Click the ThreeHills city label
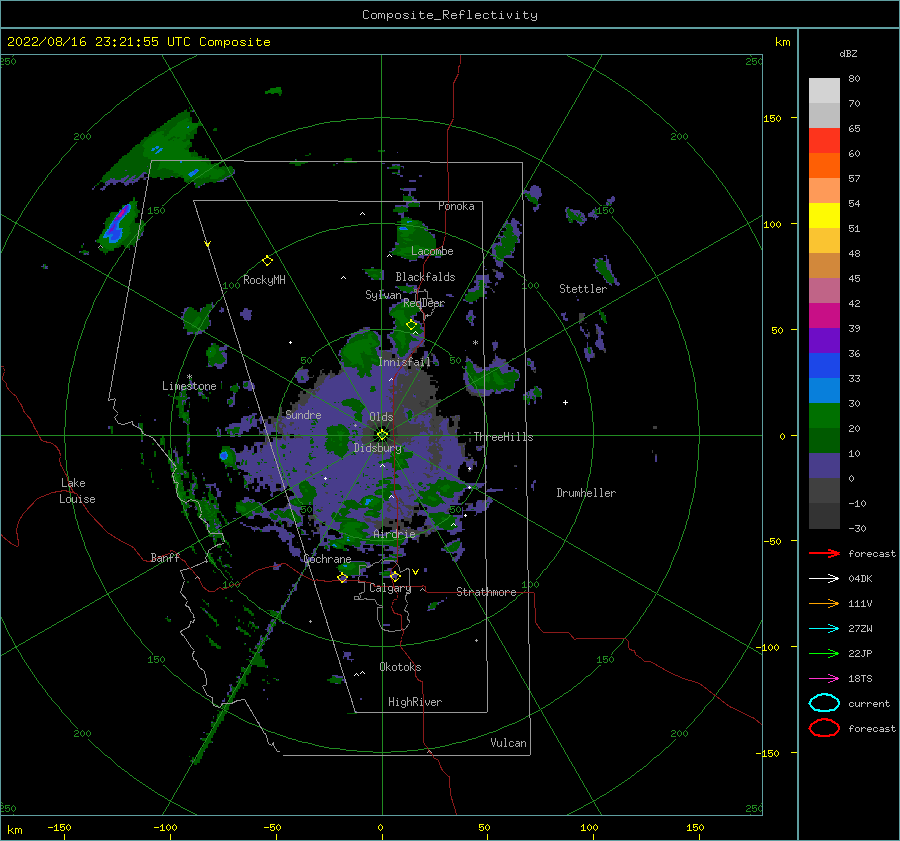This screenshot has width=900, height=841. [503, 437]
